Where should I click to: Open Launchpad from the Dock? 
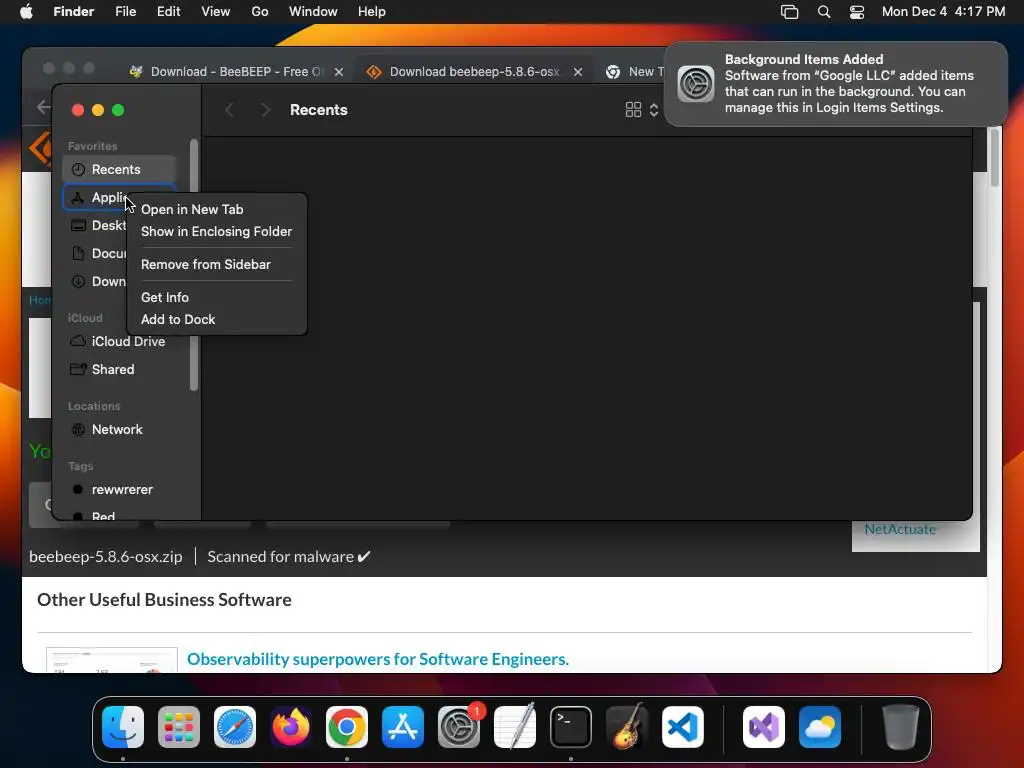tap(179, 727)
